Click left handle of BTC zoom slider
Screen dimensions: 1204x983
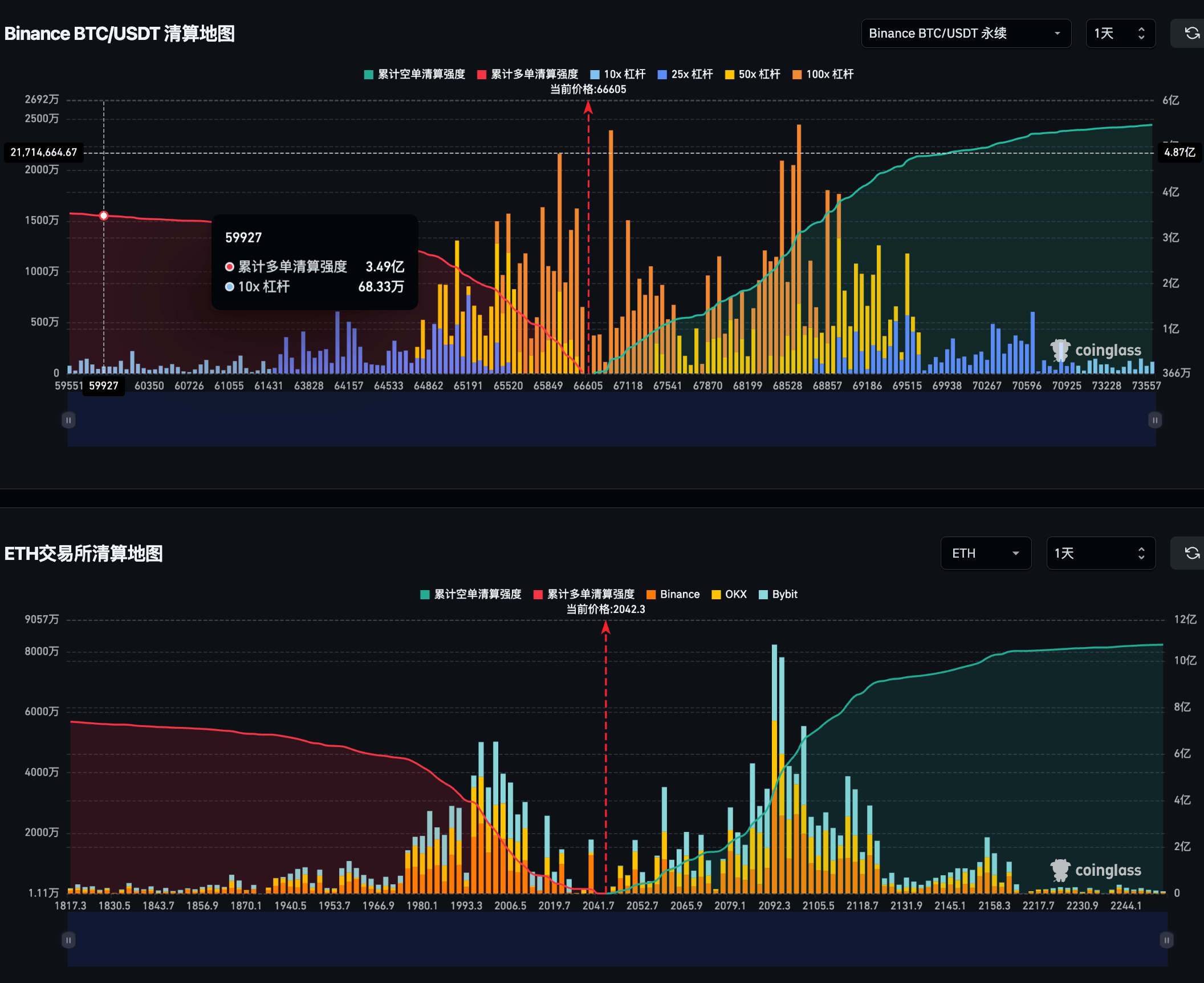tap(68, 420)
